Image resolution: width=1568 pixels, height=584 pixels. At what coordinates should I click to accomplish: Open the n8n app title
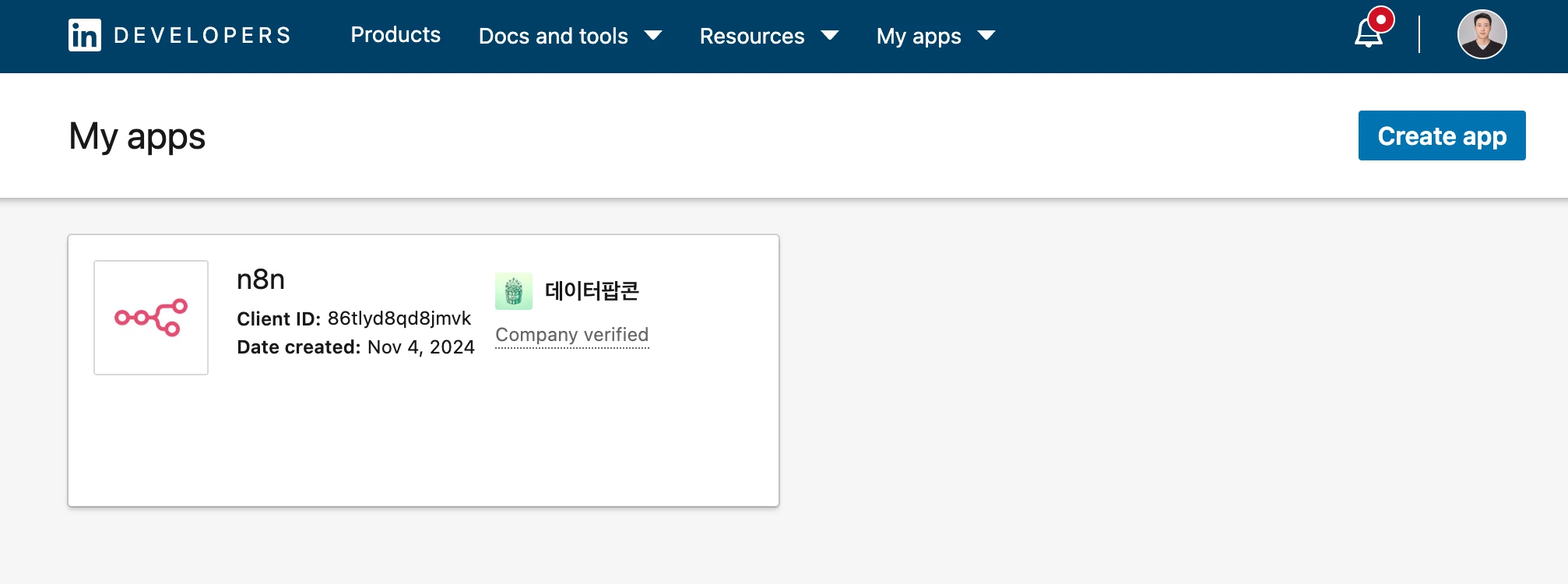click(261, 280)
